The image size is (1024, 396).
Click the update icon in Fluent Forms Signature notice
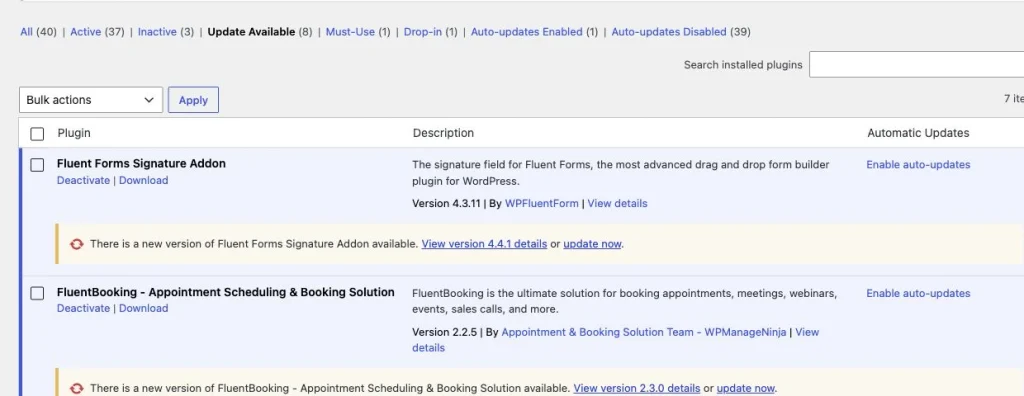[77, 244]
